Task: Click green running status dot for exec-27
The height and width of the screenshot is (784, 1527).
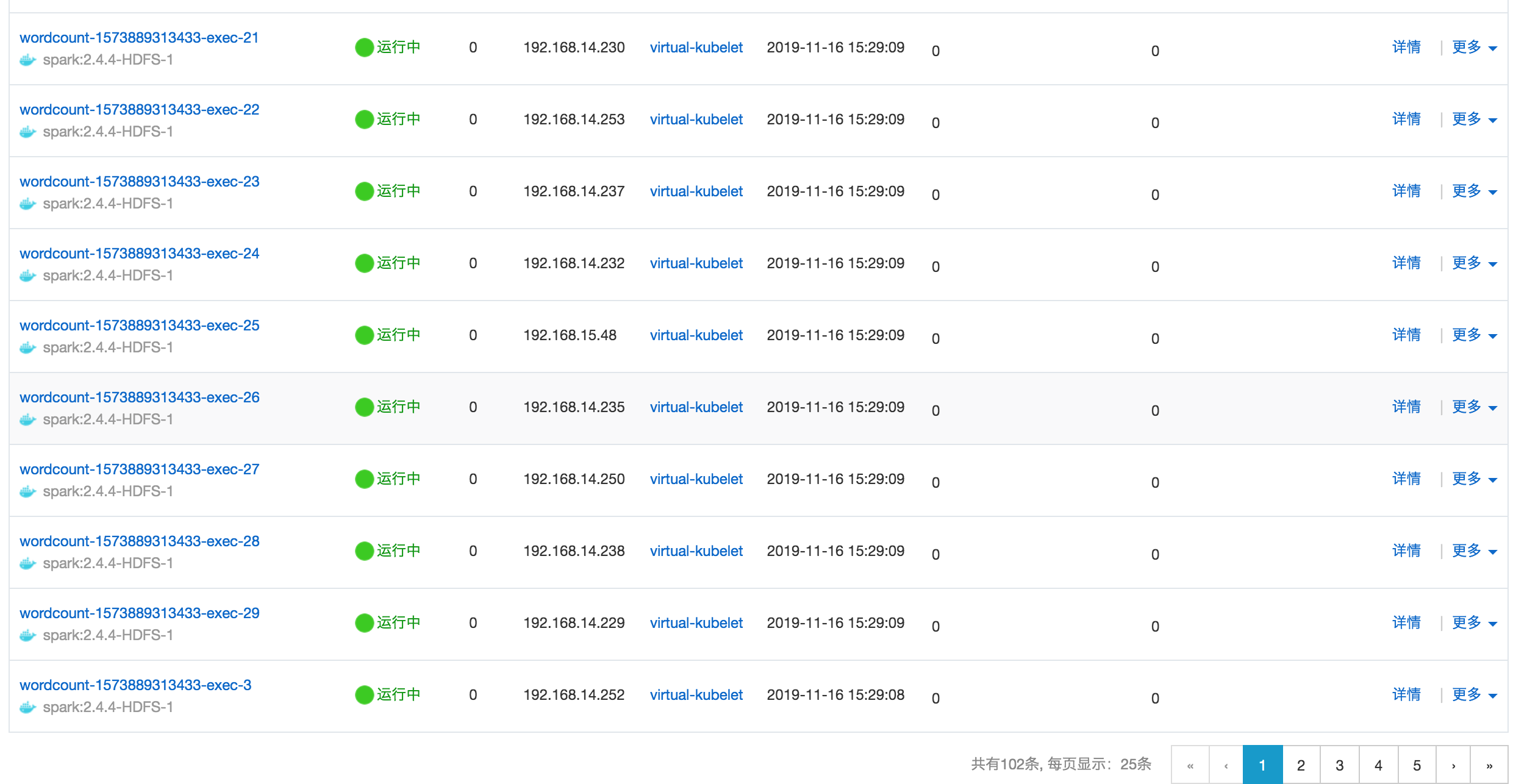Action: tap(364, 479)
